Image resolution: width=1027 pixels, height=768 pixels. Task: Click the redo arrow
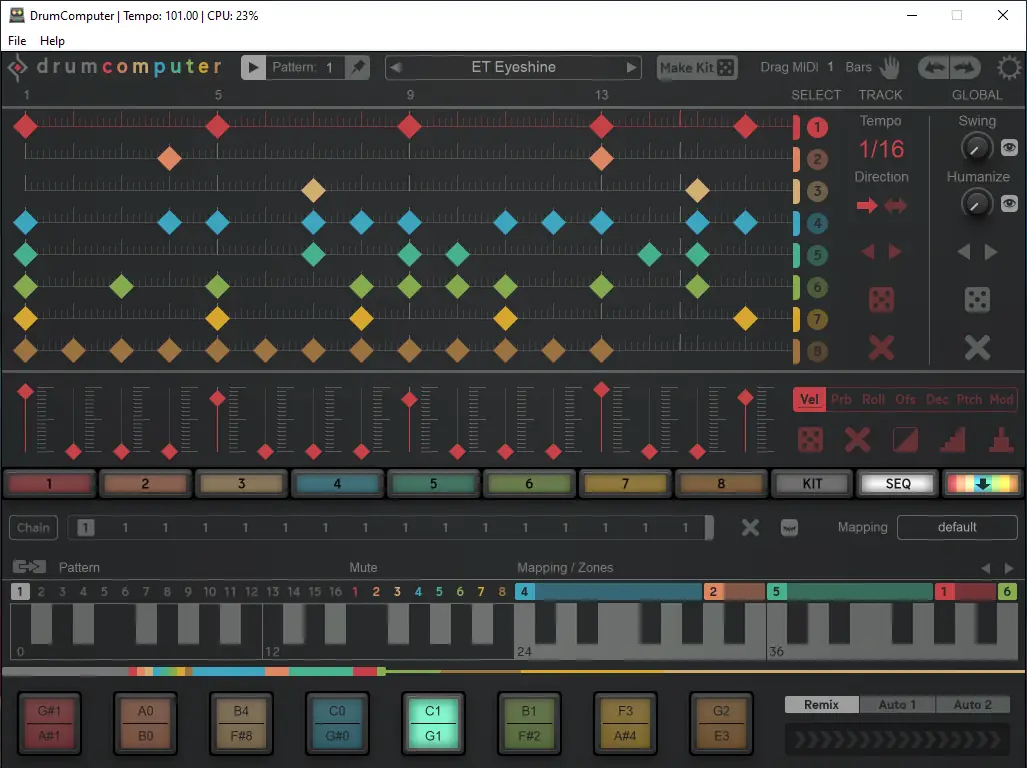coord(964,67)
